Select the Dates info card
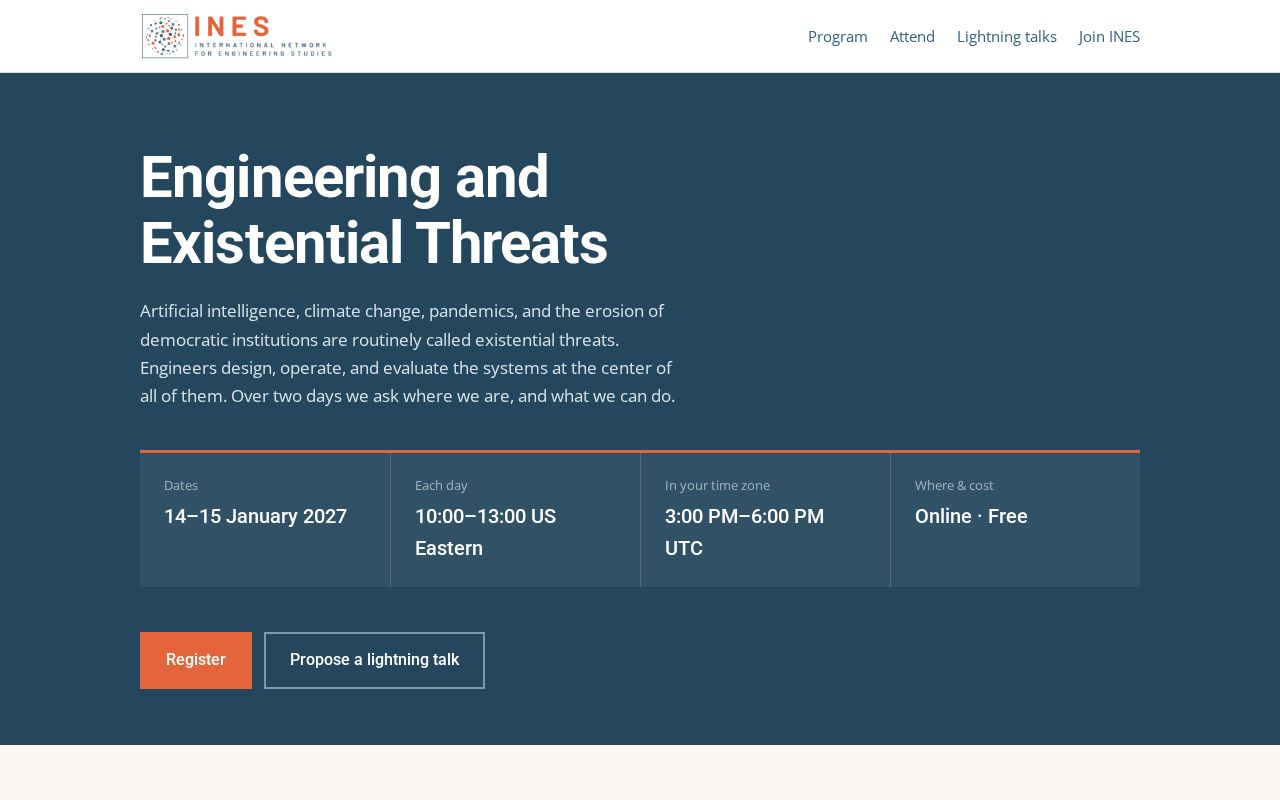 [265, 520]
